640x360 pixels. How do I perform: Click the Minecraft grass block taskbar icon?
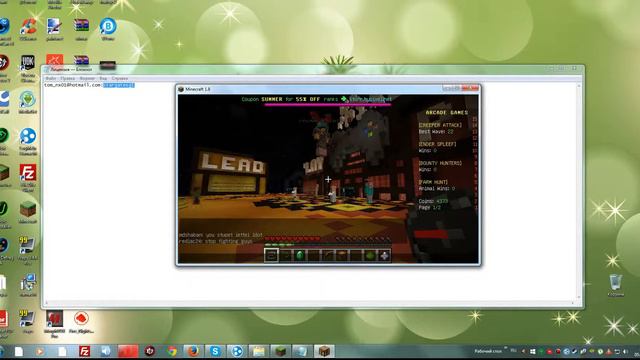point(280,351)
